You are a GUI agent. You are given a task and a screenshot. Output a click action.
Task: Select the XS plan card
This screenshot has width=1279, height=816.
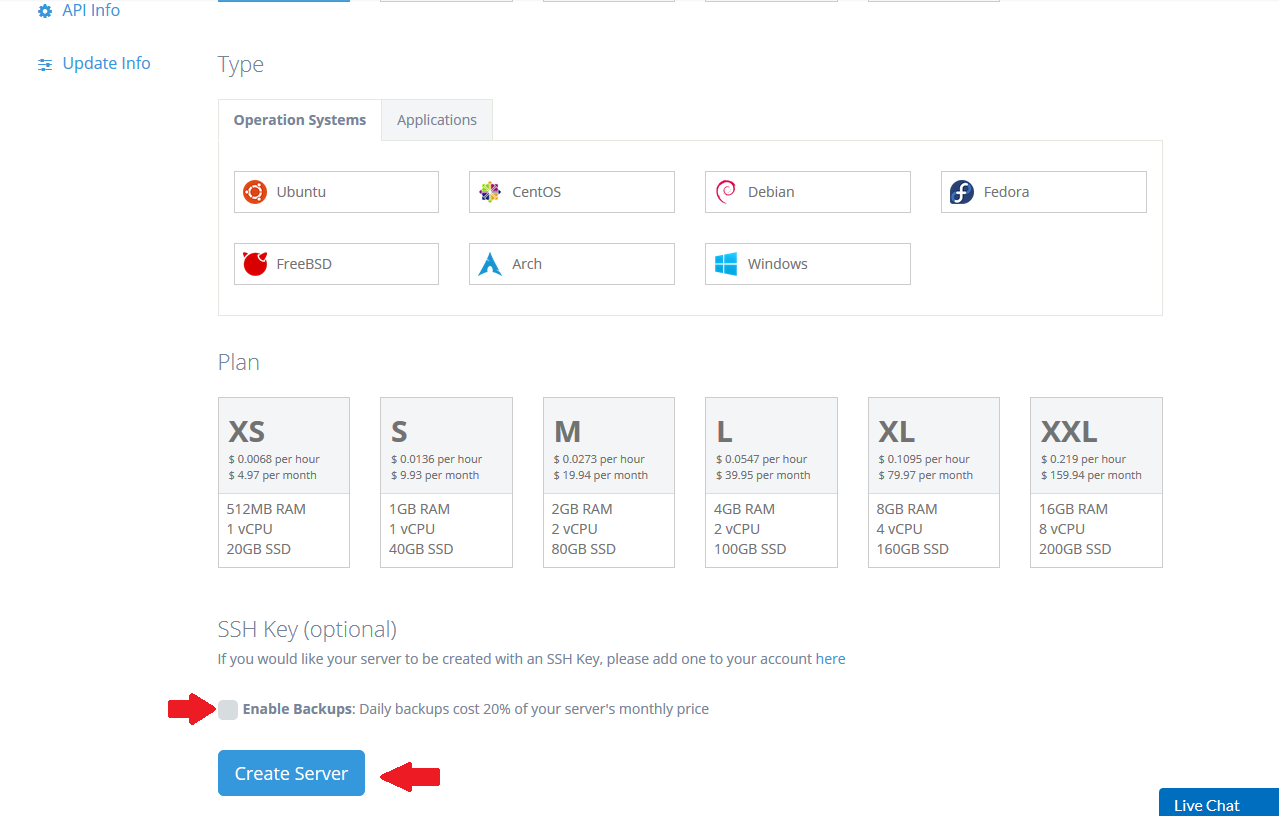[284, 482]
